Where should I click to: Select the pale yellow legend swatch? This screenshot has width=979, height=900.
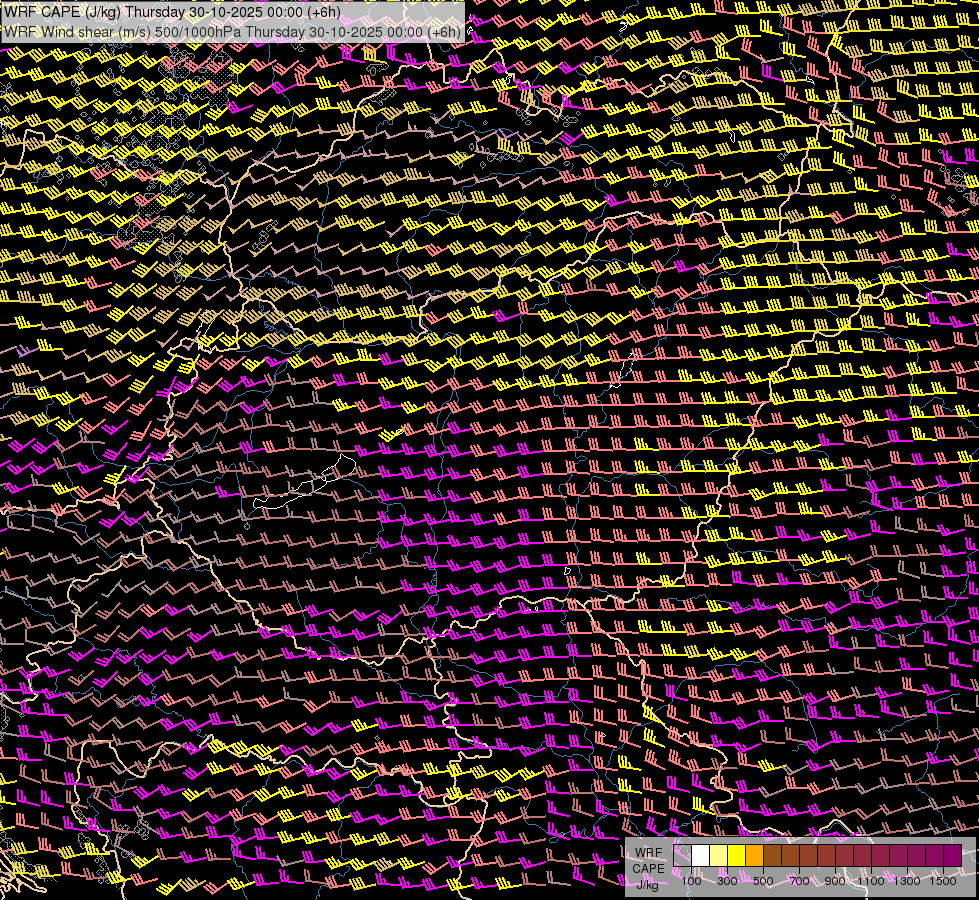point(719,855)
